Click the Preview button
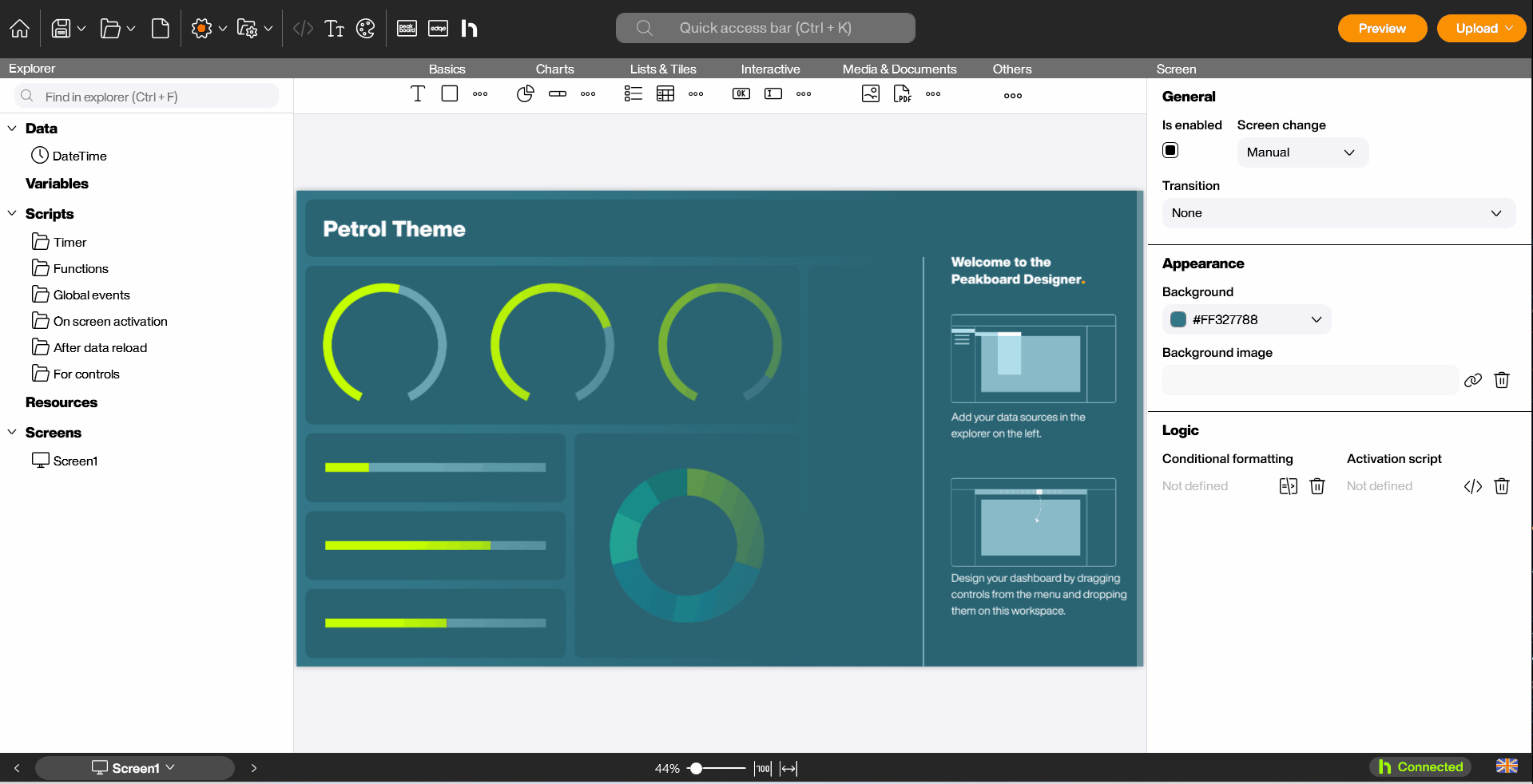 (x=1381, y=29)
